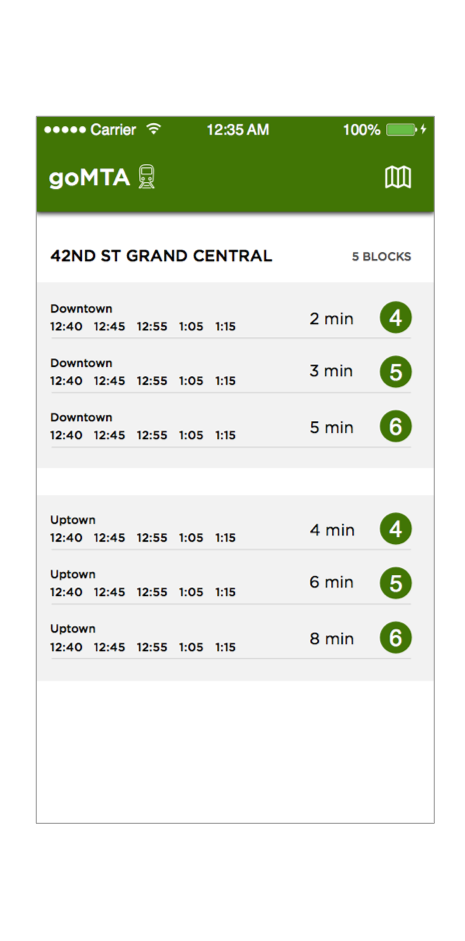Select the Uptown 6 train badge

[x=395, y=638]
